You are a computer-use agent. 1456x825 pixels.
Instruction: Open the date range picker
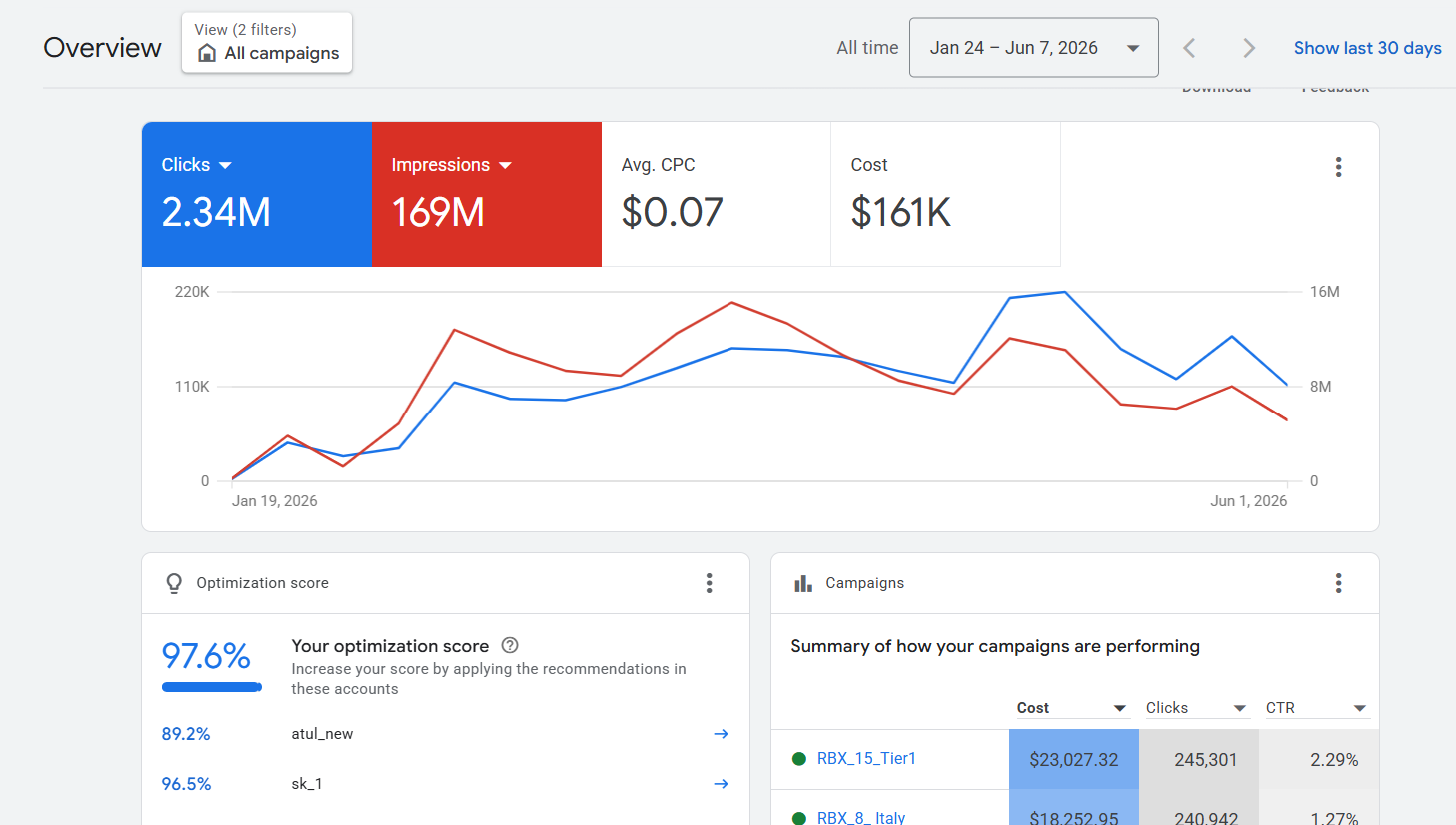click(1034, 47)
